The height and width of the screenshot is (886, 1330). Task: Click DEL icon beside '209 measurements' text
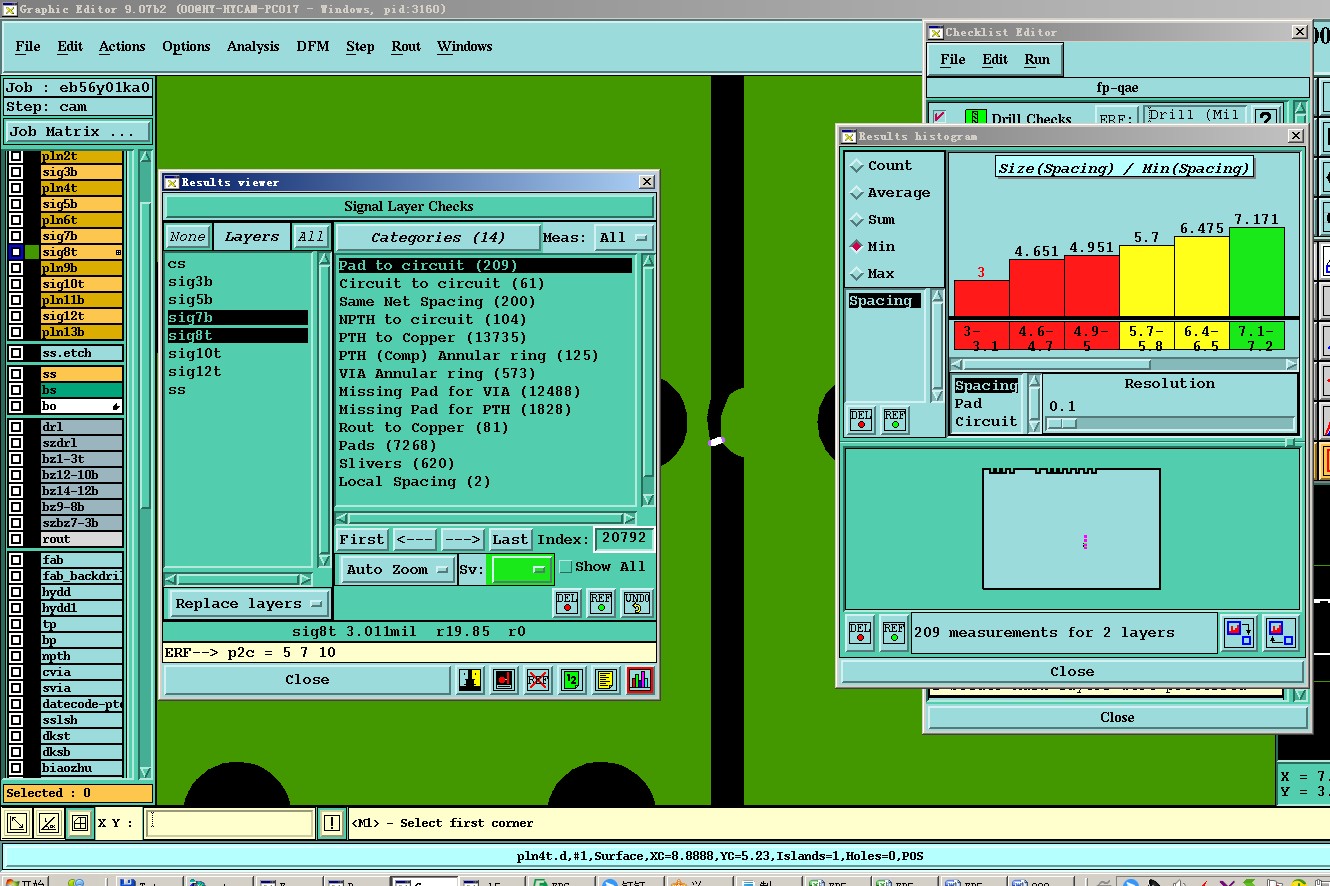pos(860,633)
